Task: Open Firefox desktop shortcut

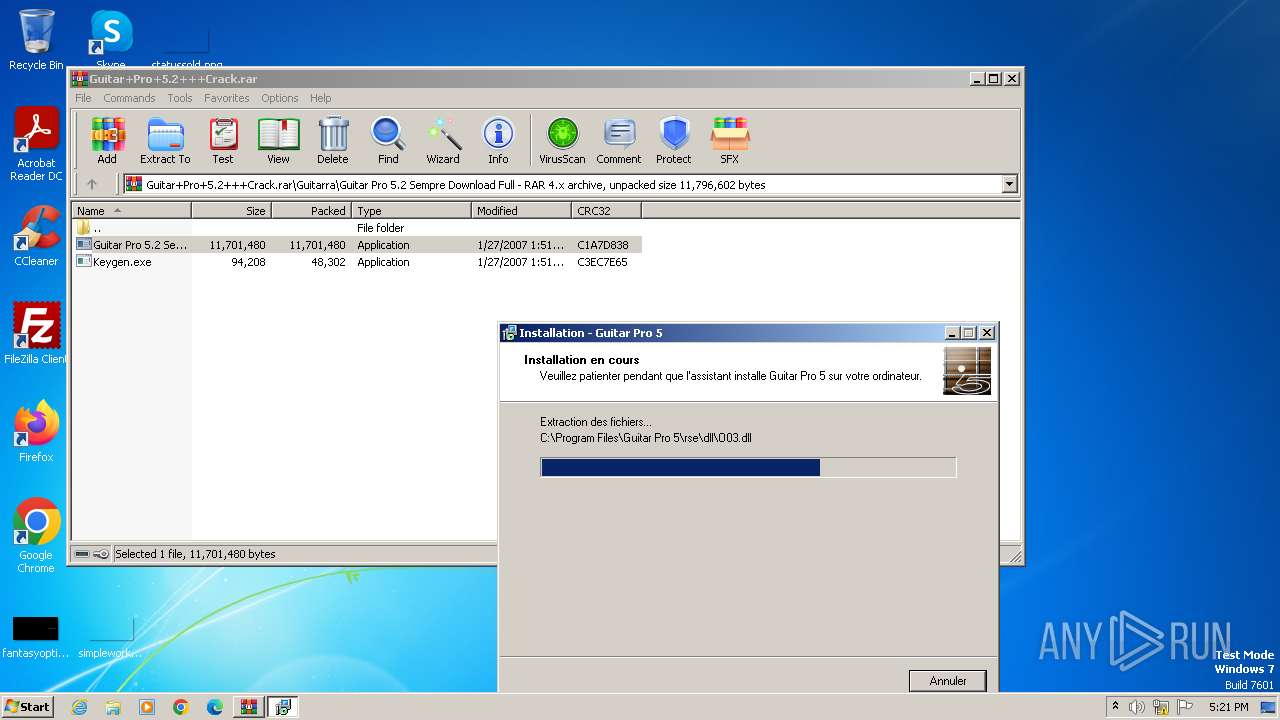Action: point(36,432)
